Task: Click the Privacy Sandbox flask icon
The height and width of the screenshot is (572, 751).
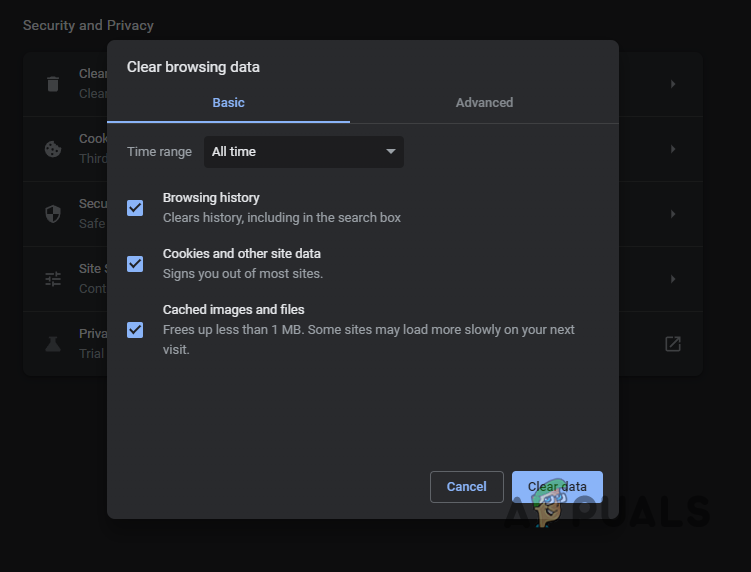Action: [x=53, y=344]
